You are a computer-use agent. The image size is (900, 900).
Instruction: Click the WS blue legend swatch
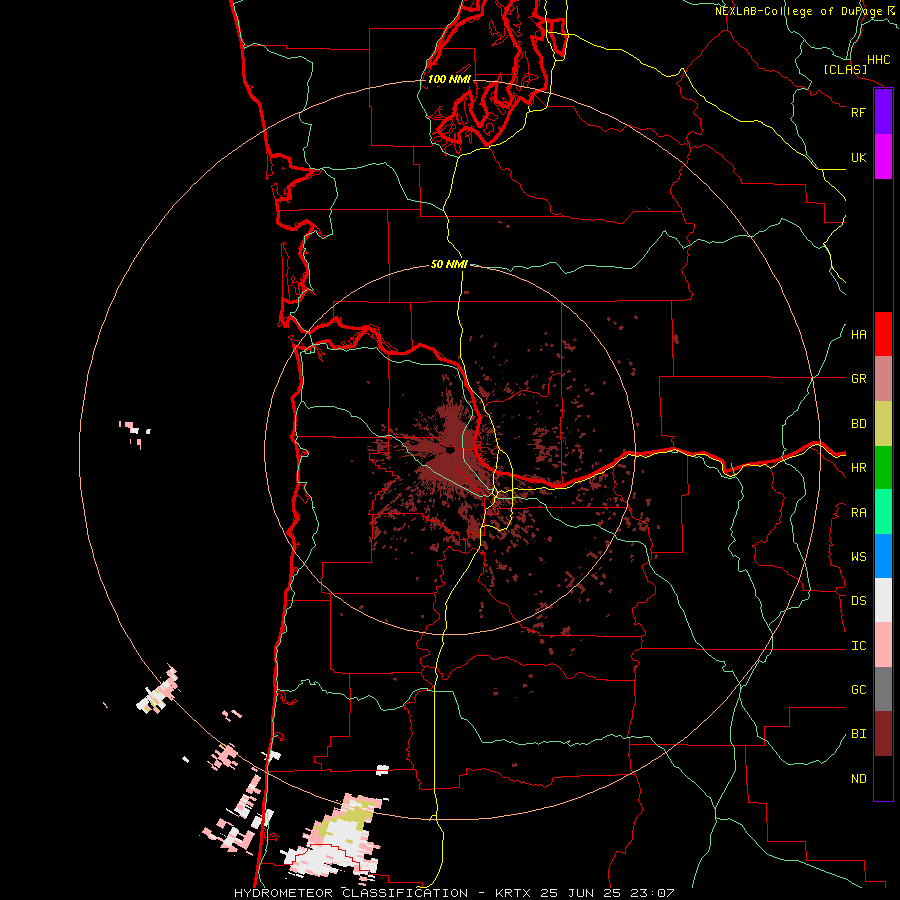883,556
